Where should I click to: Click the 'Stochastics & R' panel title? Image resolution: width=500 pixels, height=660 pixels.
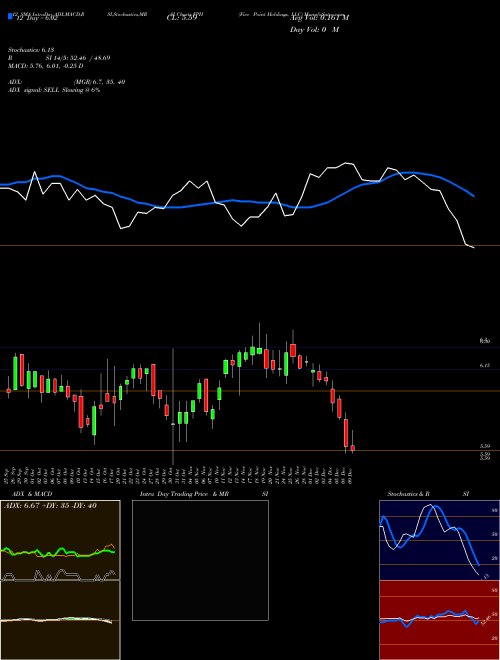coord(408,494)
